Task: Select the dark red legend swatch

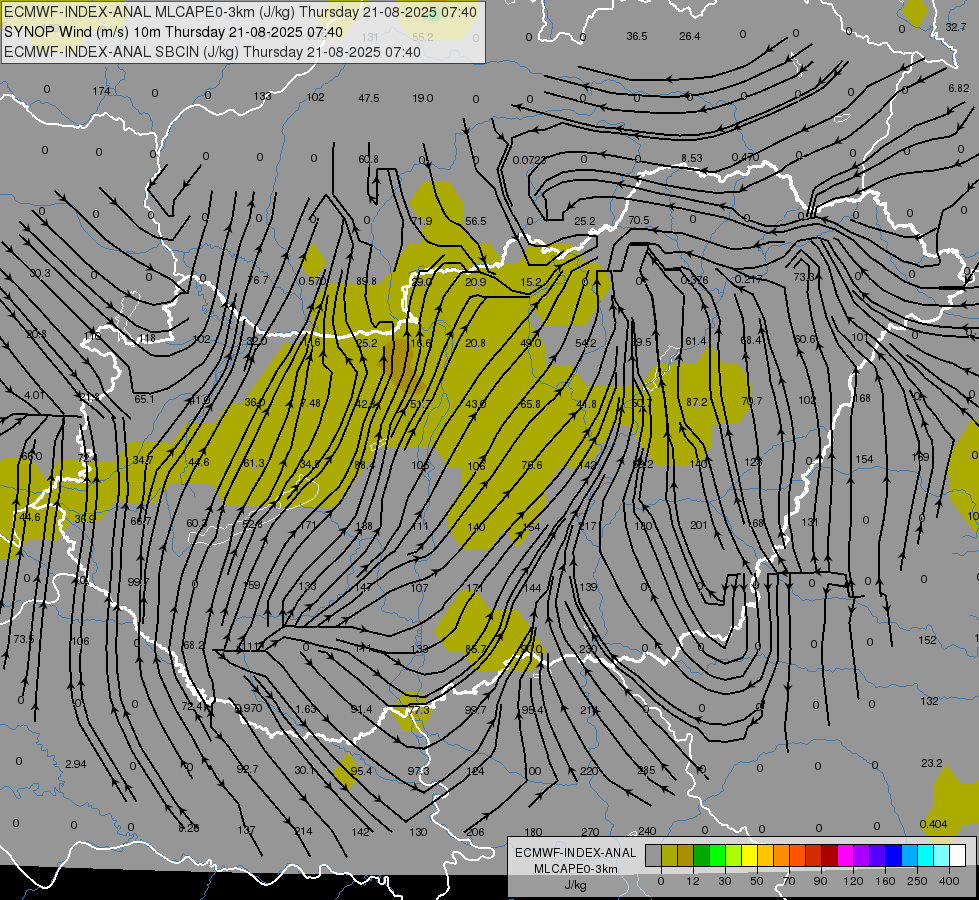Action: (x=830, y=856)
